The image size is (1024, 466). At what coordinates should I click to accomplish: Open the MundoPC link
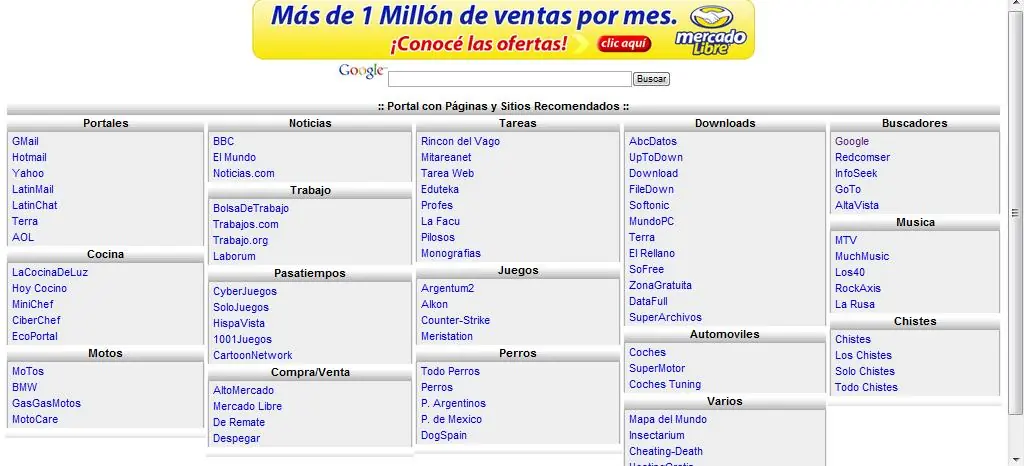pyautogui.click(x=651, y=221)
